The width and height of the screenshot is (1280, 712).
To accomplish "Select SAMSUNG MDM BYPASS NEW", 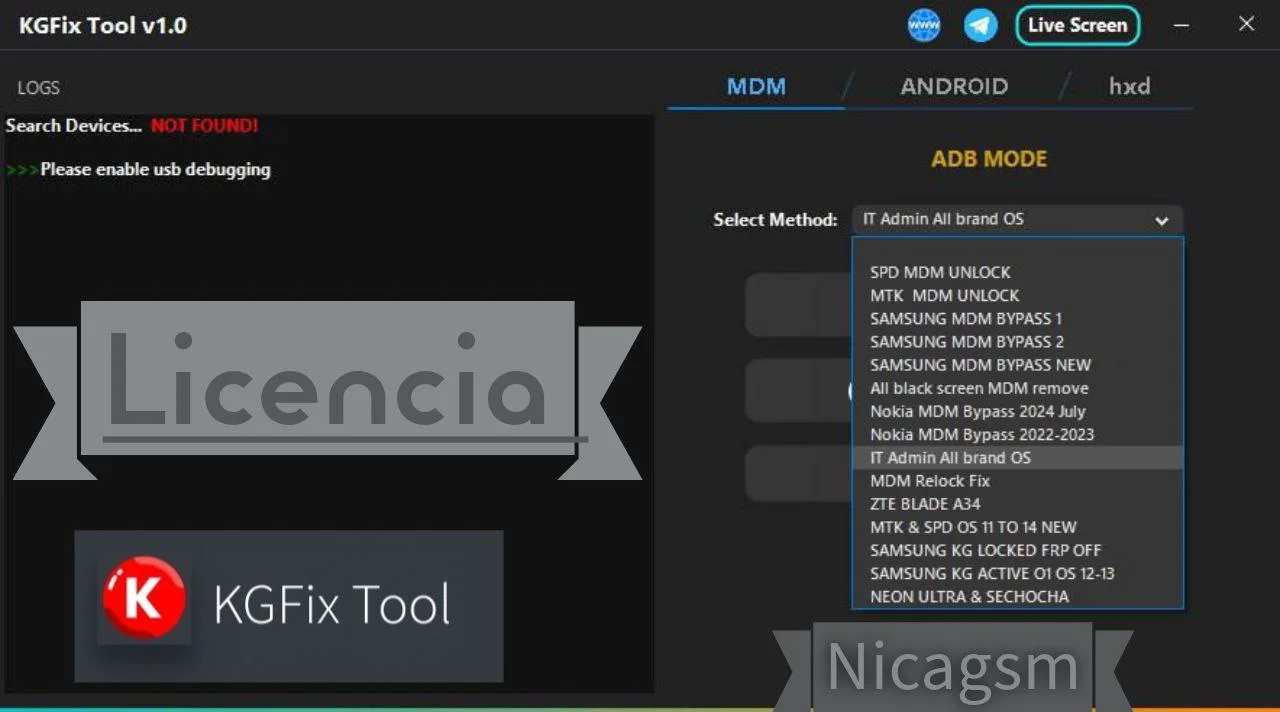I will pos(1017,365).
